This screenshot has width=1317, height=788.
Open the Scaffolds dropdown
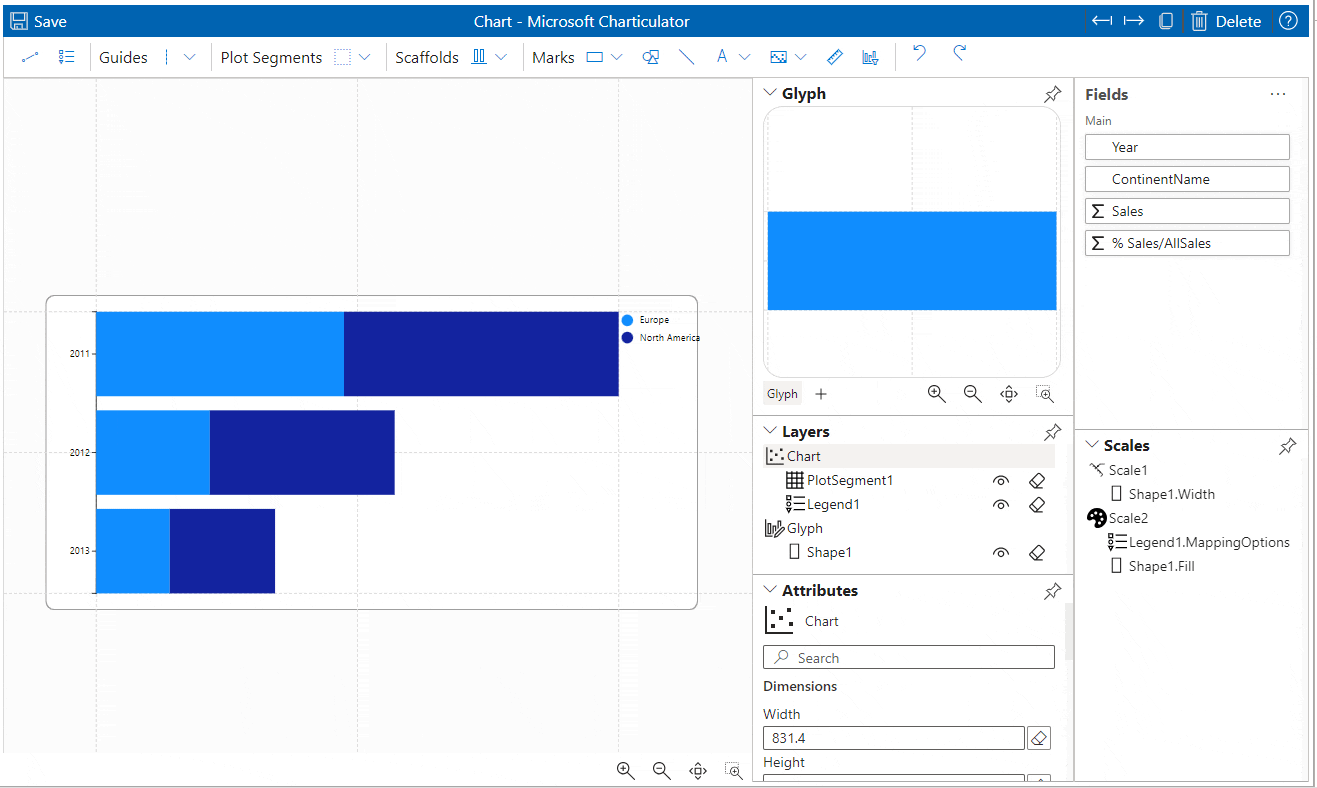(x=501, y=57)
